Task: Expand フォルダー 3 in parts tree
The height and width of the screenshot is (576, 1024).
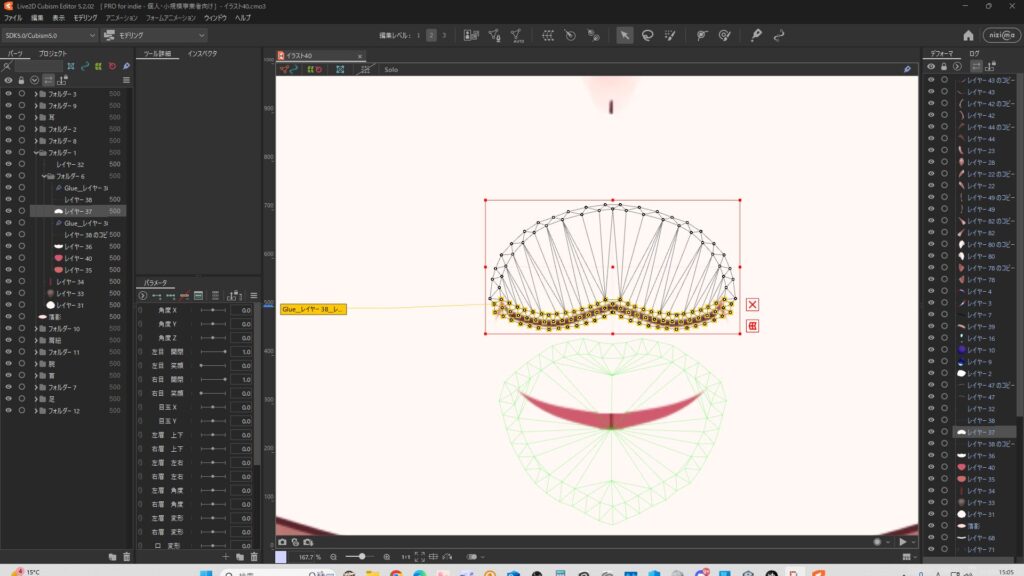Action: click(36, 94)
